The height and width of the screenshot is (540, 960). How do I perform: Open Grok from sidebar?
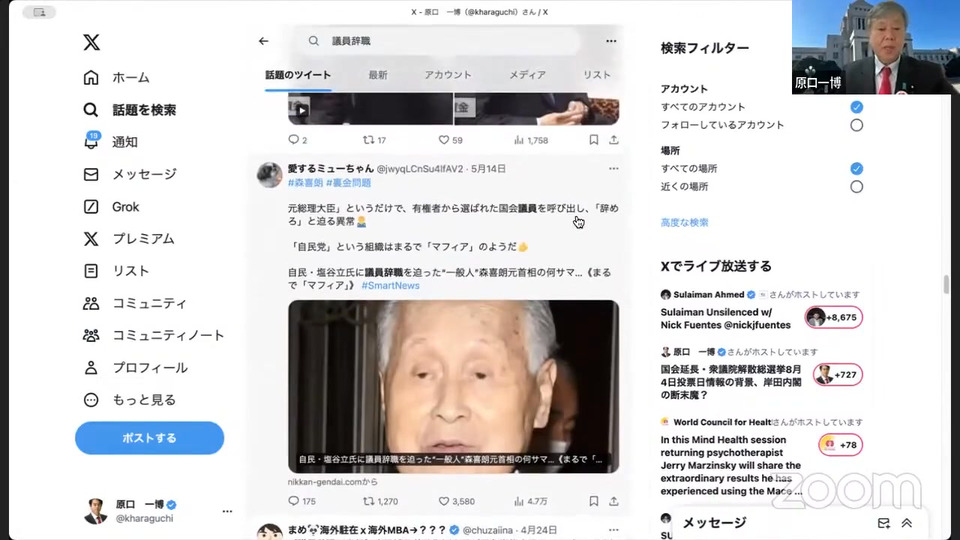click(x=111, y=207)
